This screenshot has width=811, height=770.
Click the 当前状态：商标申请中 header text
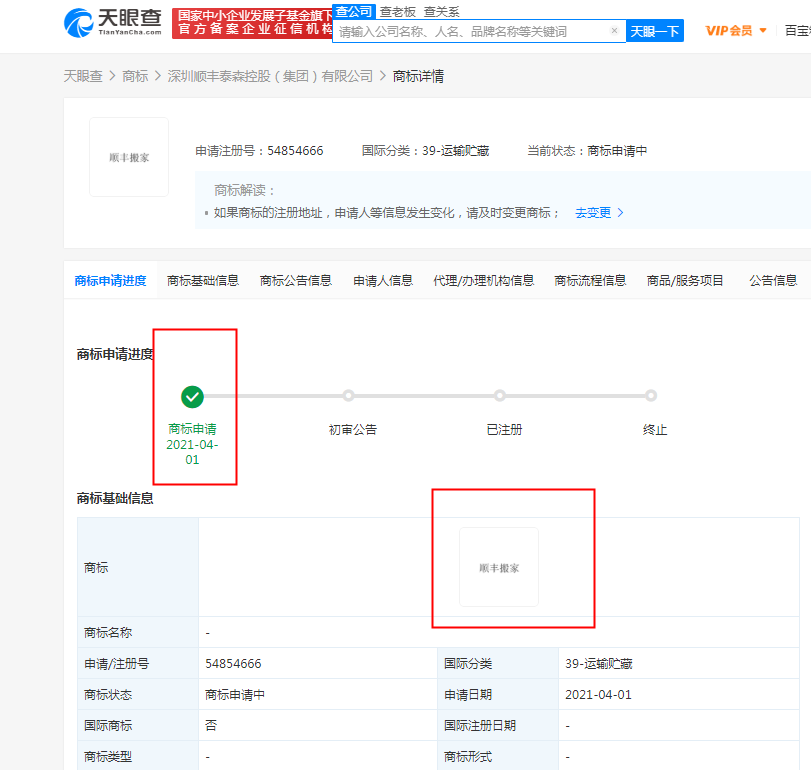pos(587,150)
